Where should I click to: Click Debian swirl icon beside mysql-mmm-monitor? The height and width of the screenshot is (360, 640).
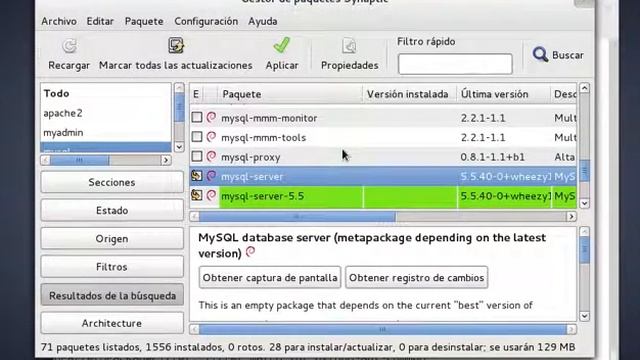coord(211,118)
